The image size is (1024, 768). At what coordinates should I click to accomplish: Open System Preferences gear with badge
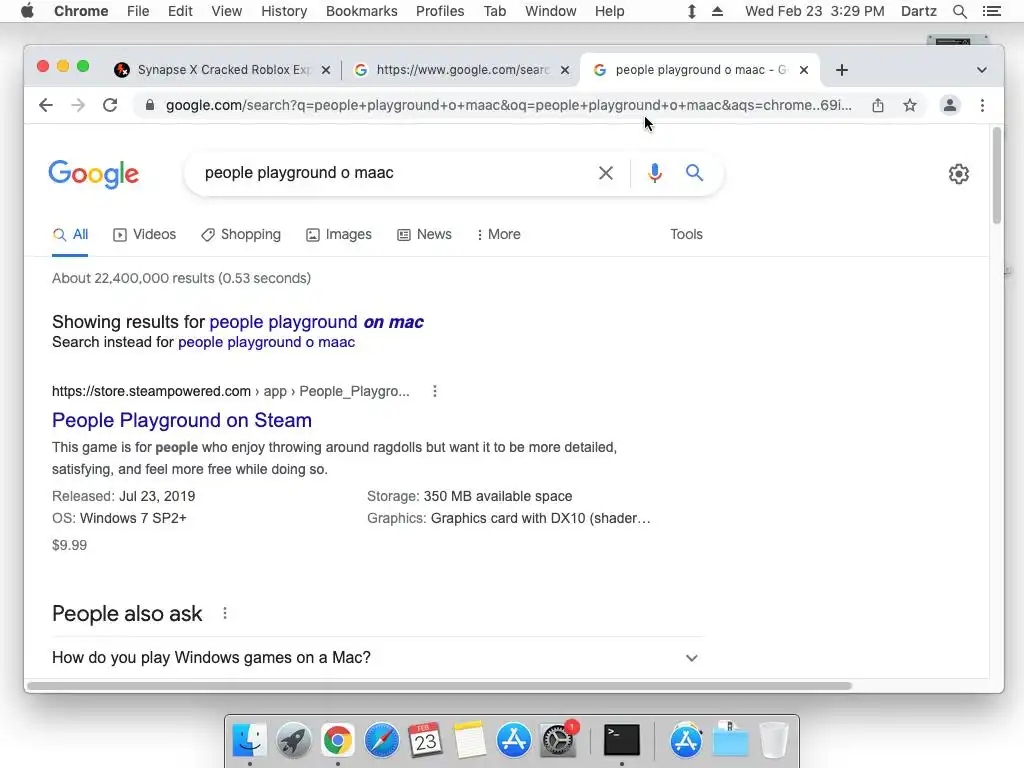558,741
